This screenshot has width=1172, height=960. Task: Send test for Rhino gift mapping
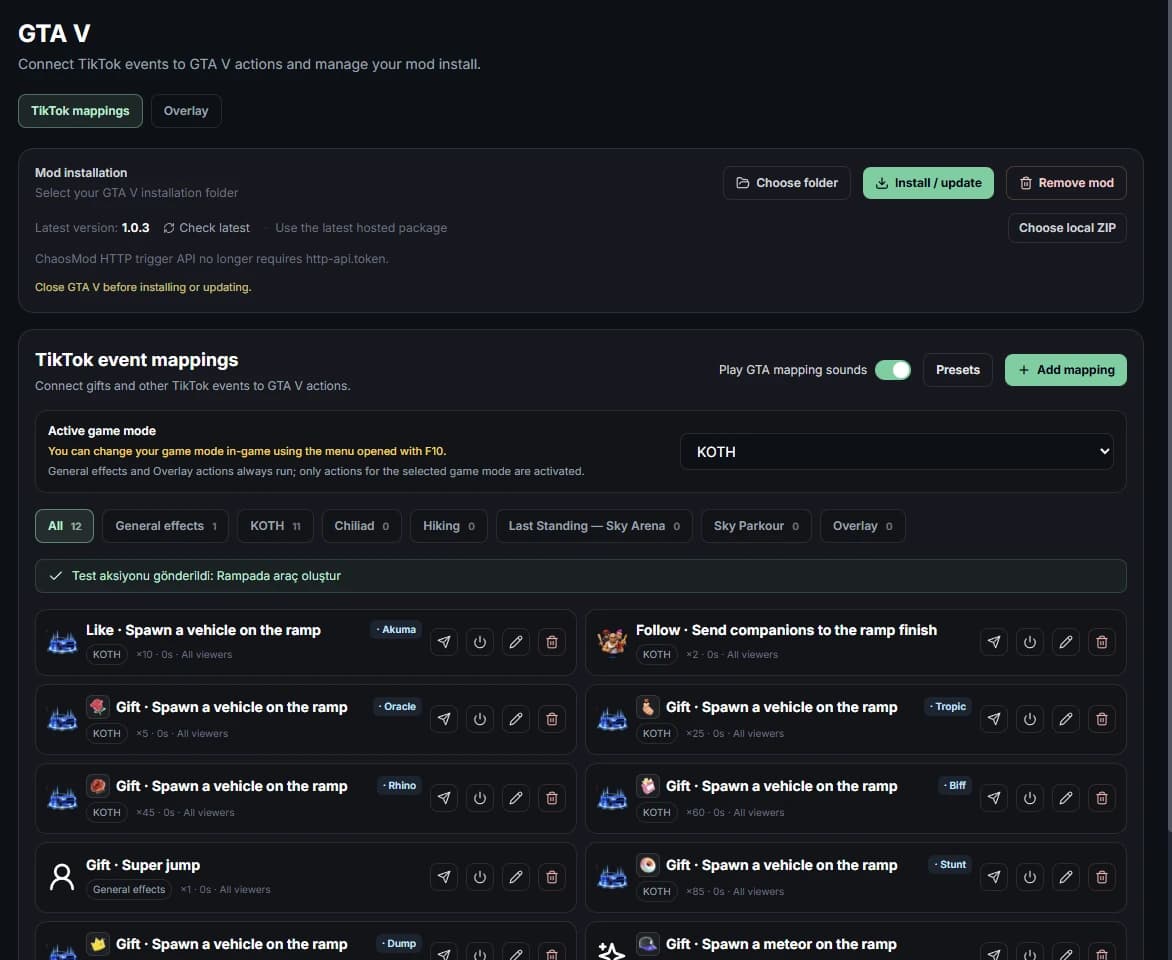pyautogui.click(x=444, y=799)
